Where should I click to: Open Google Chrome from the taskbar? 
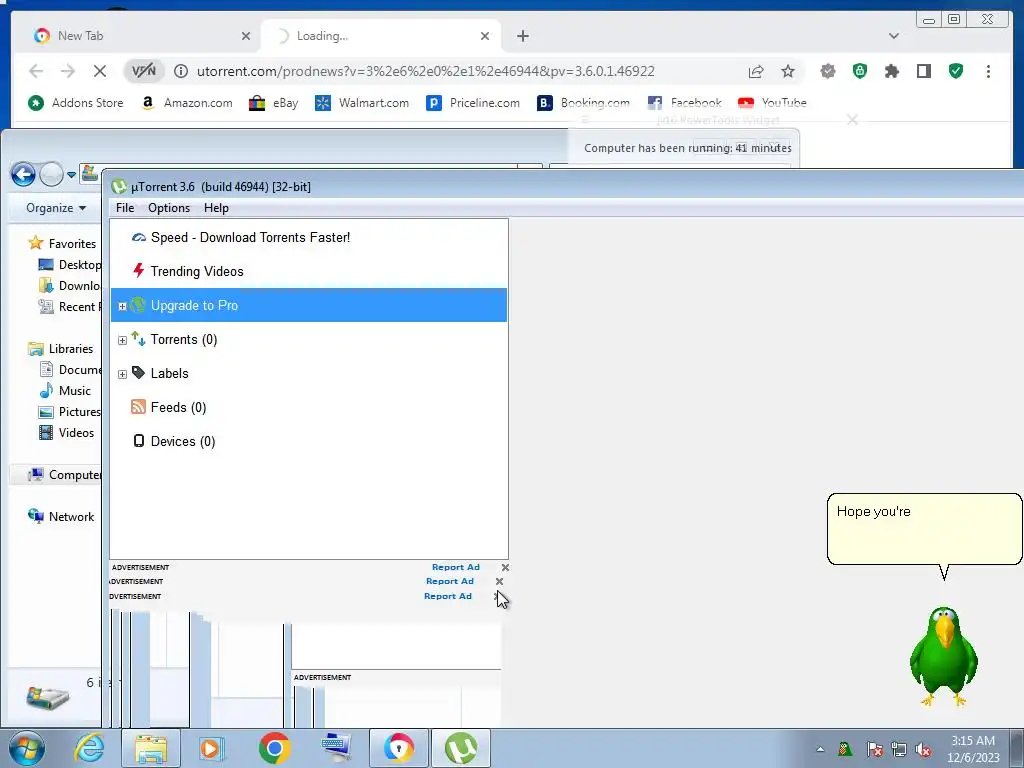(x=274, y=748)
